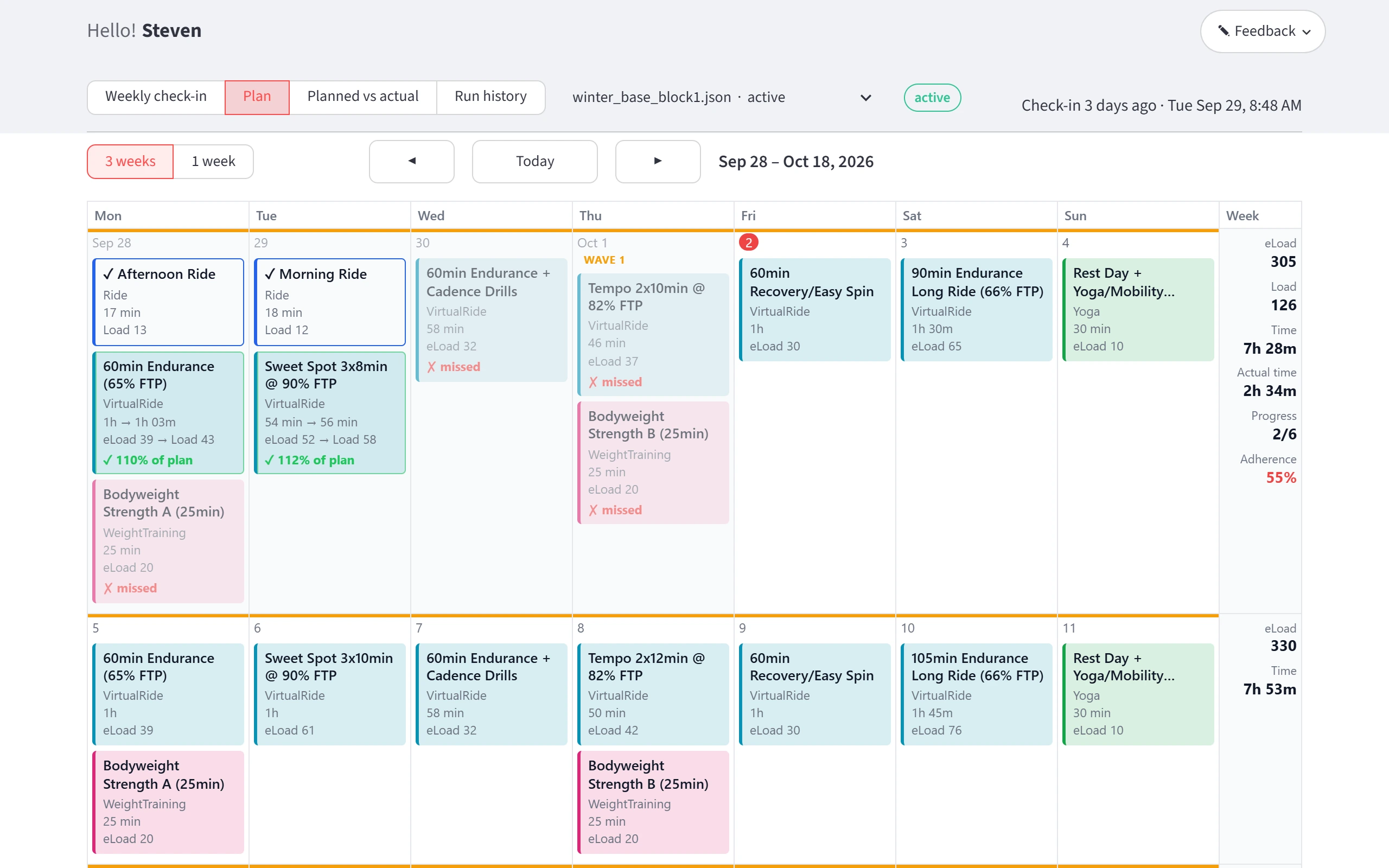The image size is (1389, 868).
Task: Select the Plan tab
Action: point(257,97)
